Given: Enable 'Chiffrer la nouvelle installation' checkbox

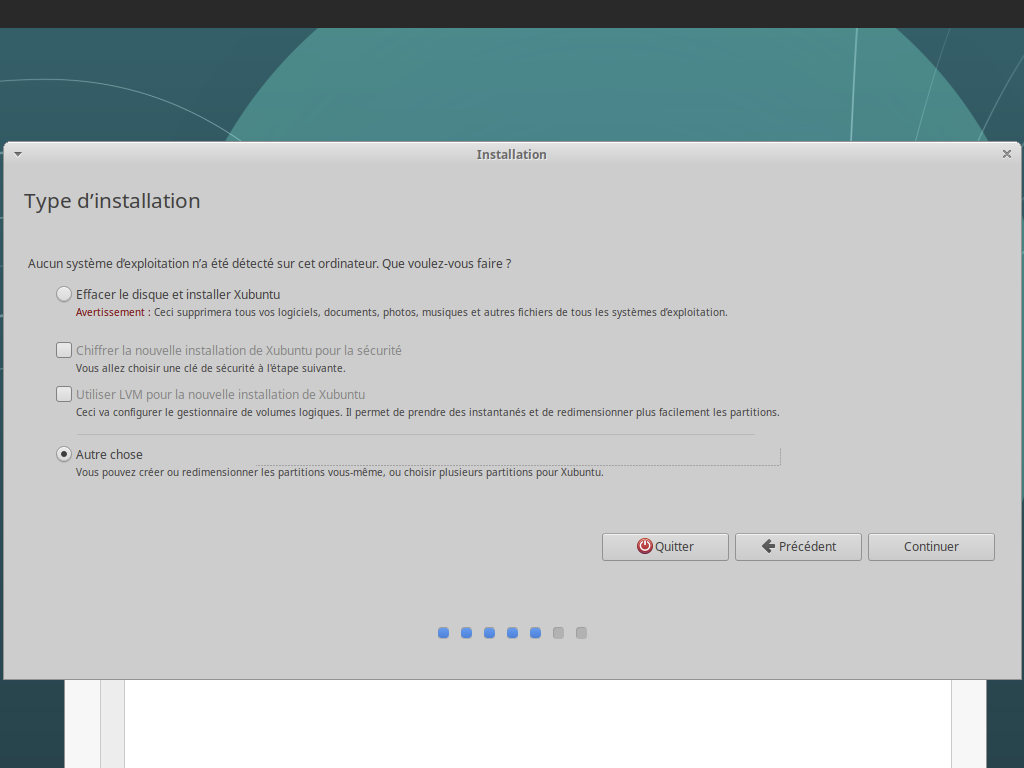Looking at the screenshot, I should tap(65, 350).
